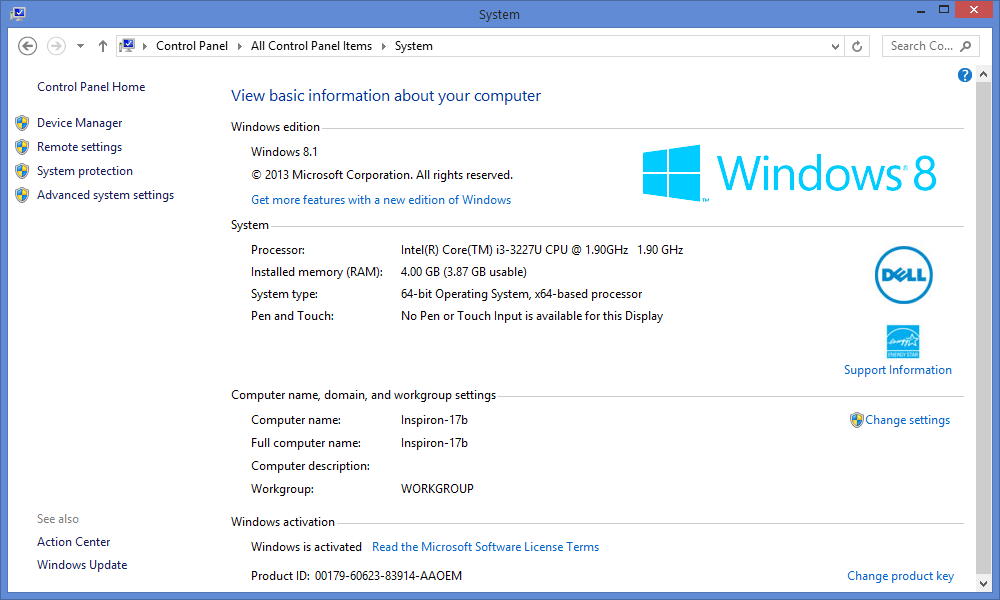Click the Back navigation arrow

[x=28, y=46]
